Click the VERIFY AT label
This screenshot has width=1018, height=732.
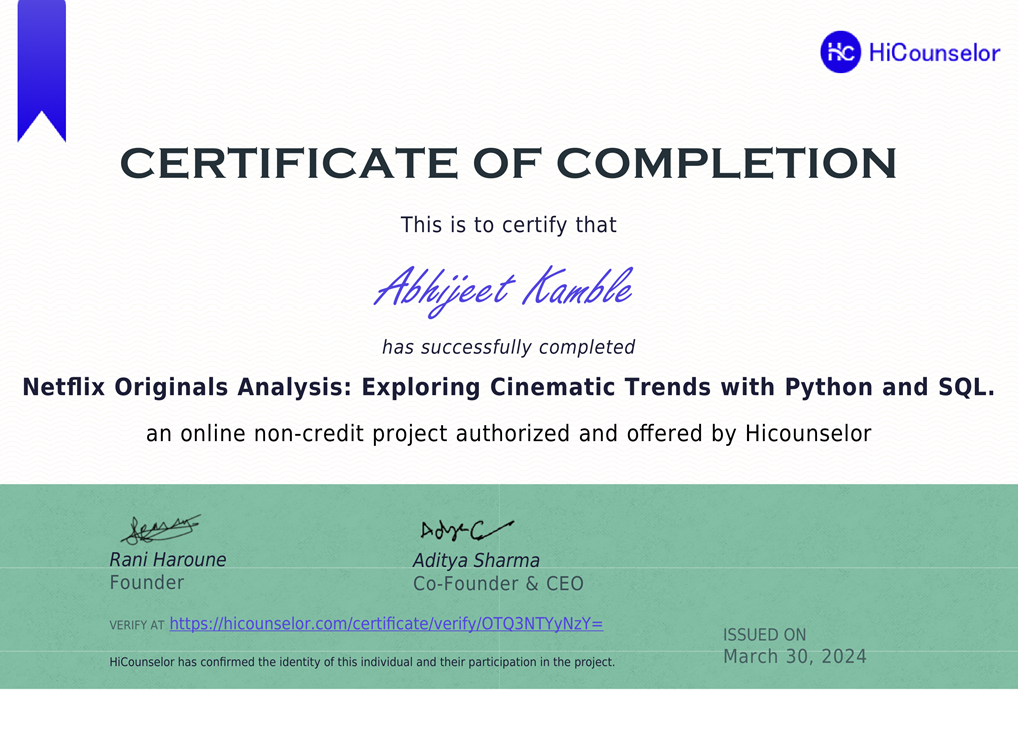[x=138, y=623]
